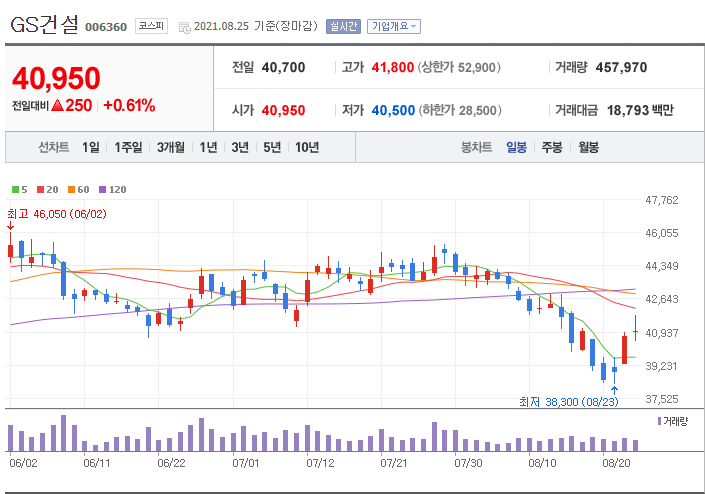
Task: Click the 하한가 28,500 text
Action: [x=460, y=110]
